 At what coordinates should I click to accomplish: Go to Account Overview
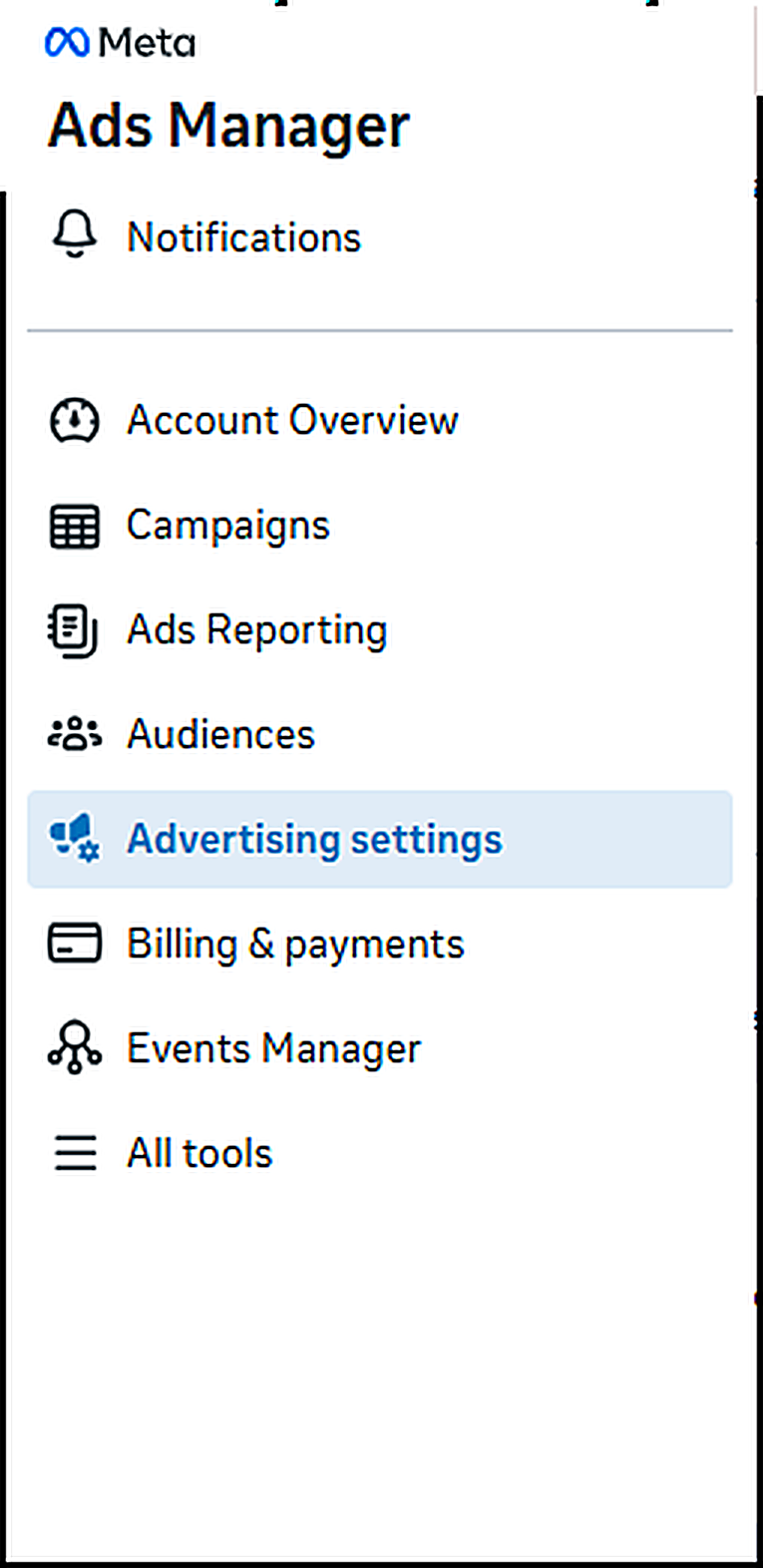click(380, 421)
